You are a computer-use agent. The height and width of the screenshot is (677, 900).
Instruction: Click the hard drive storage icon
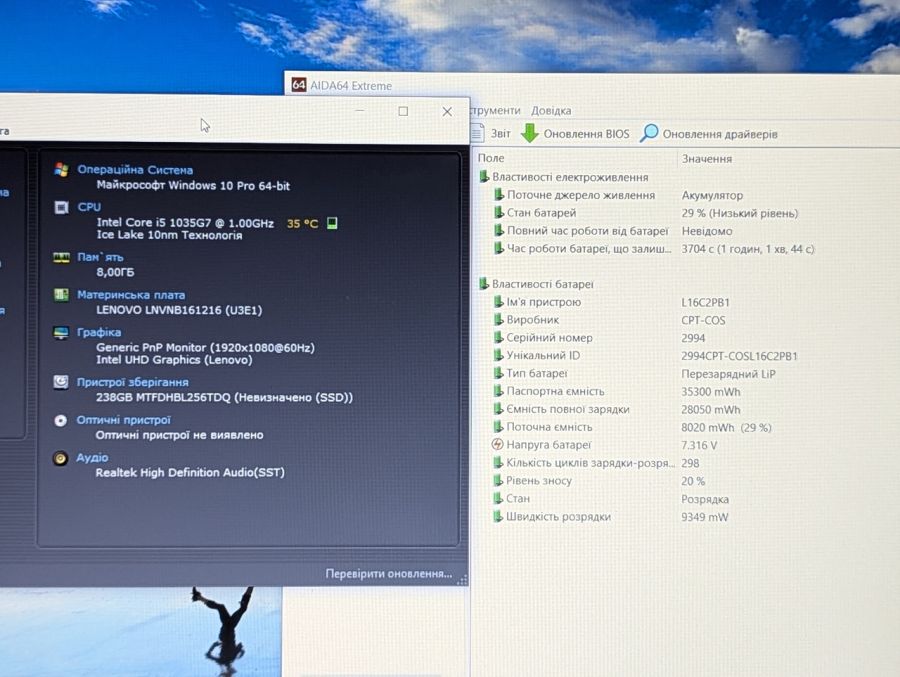point(61,382)
